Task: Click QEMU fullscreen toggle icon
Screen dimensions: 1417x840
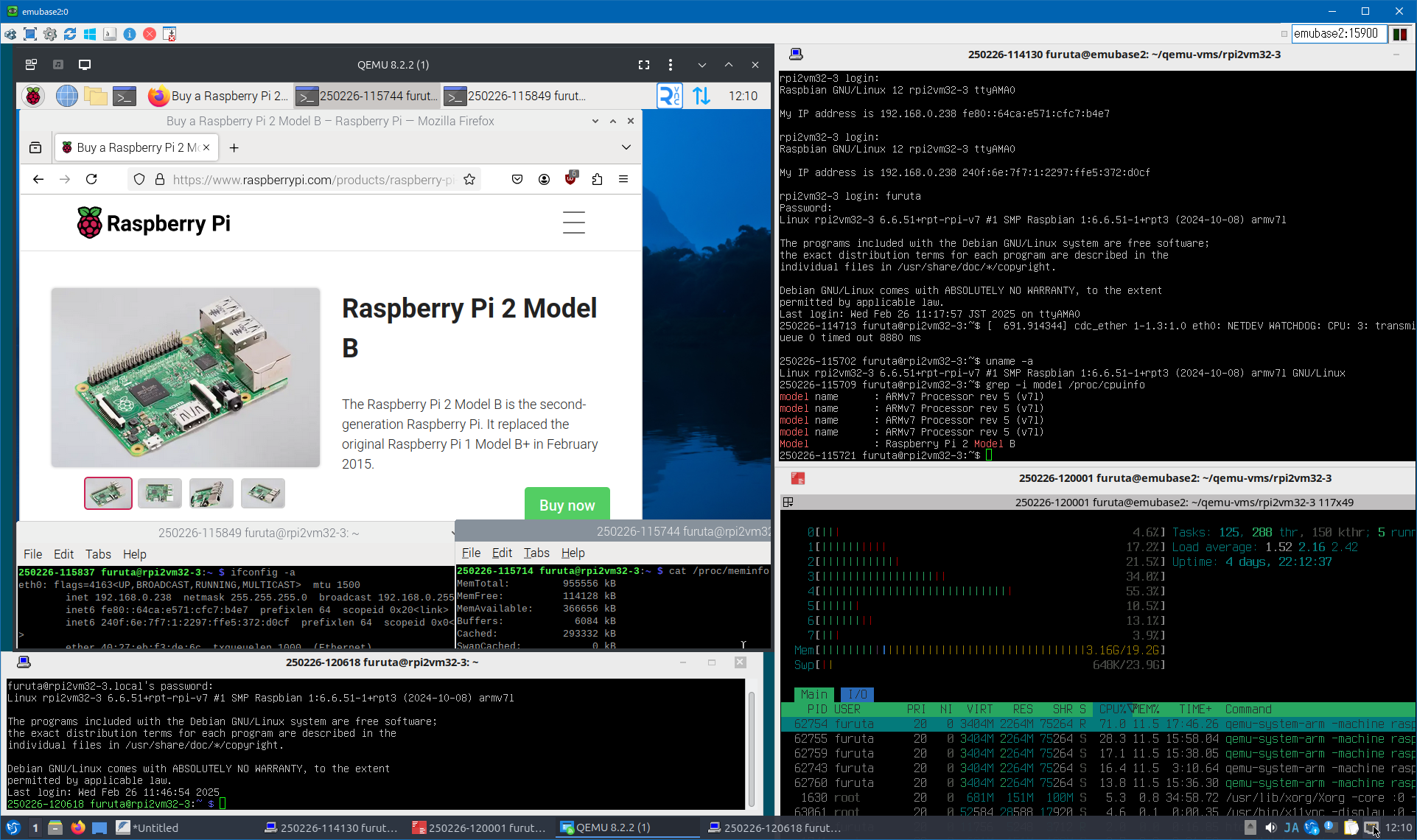Action: 644,65
